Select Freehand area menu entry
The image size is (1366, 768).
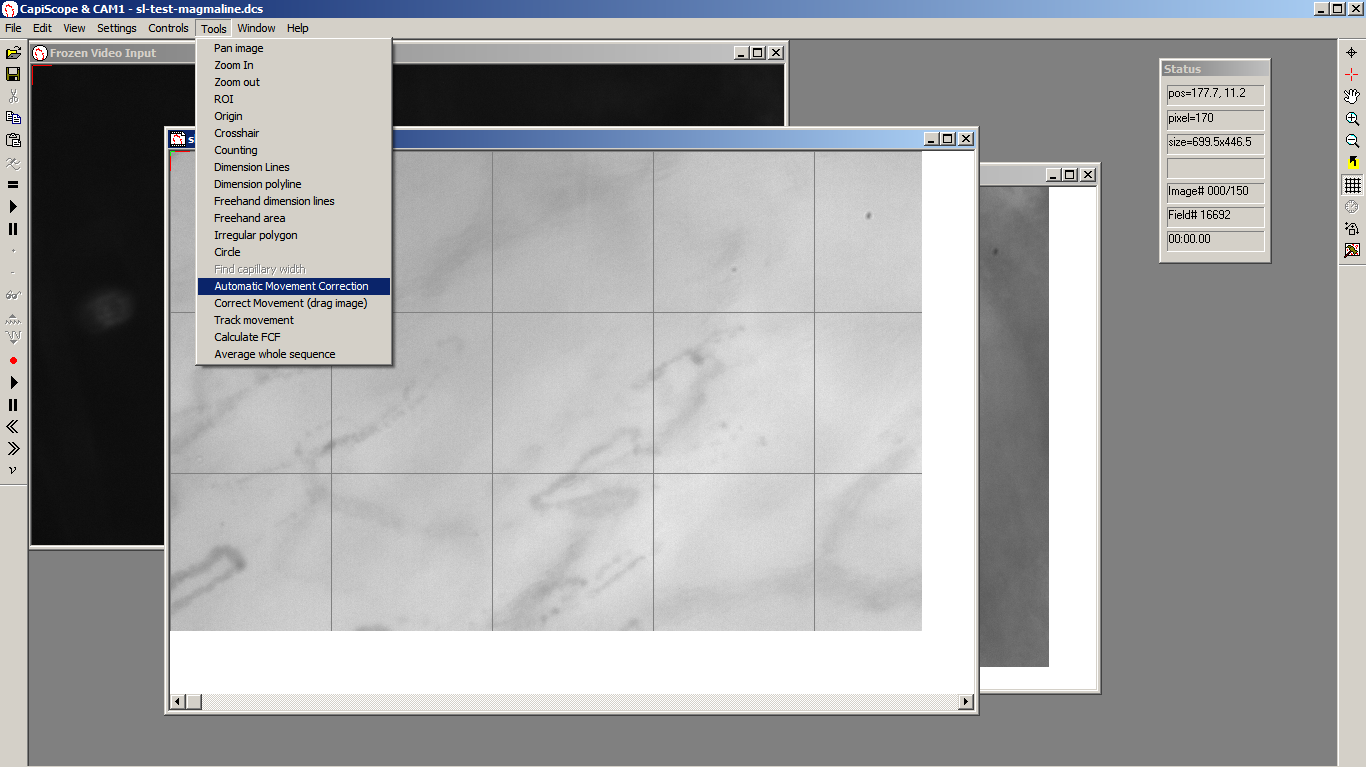click(293, 218)
